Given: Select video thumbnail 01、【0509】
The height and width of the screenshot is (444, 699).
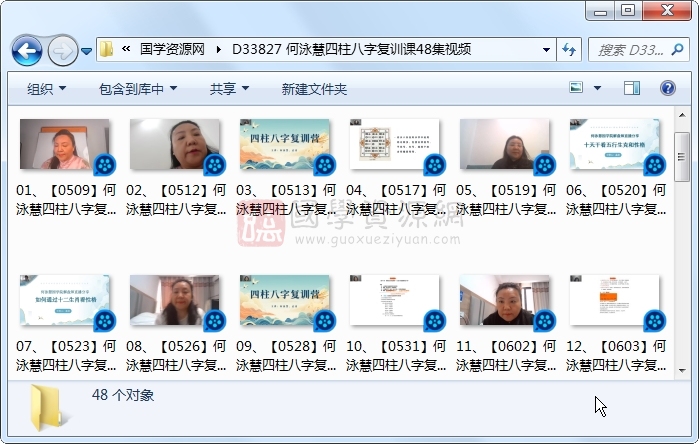Looking at the screenshot, I should pos(67,145).
